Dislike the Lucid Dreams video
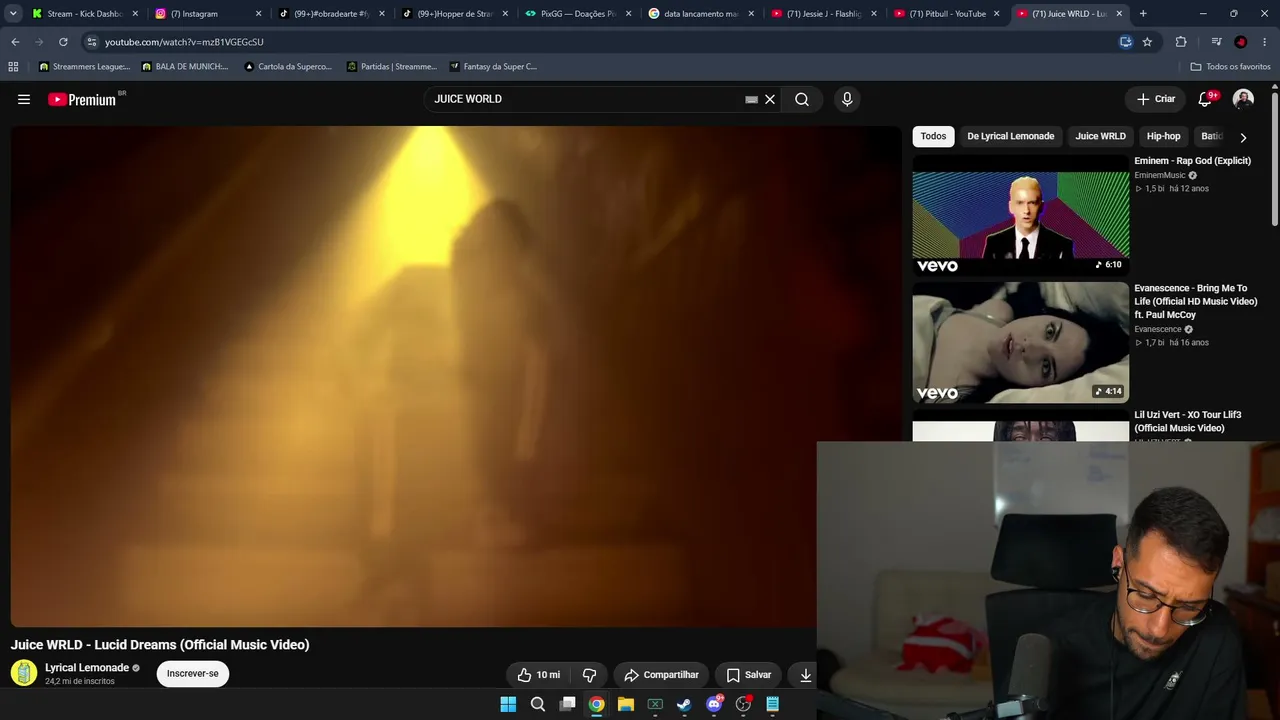 point(589,675)
